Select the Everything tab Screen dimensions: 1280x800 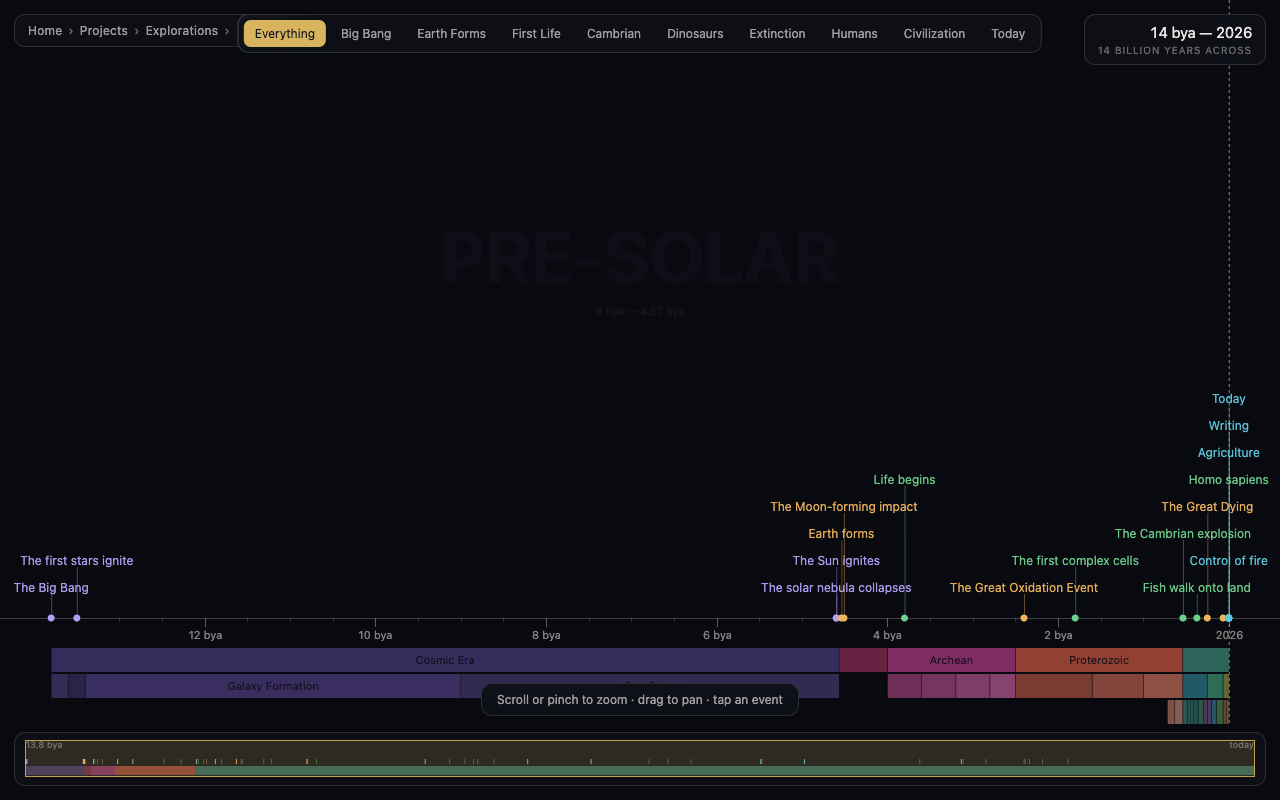[x=285, y=33]
